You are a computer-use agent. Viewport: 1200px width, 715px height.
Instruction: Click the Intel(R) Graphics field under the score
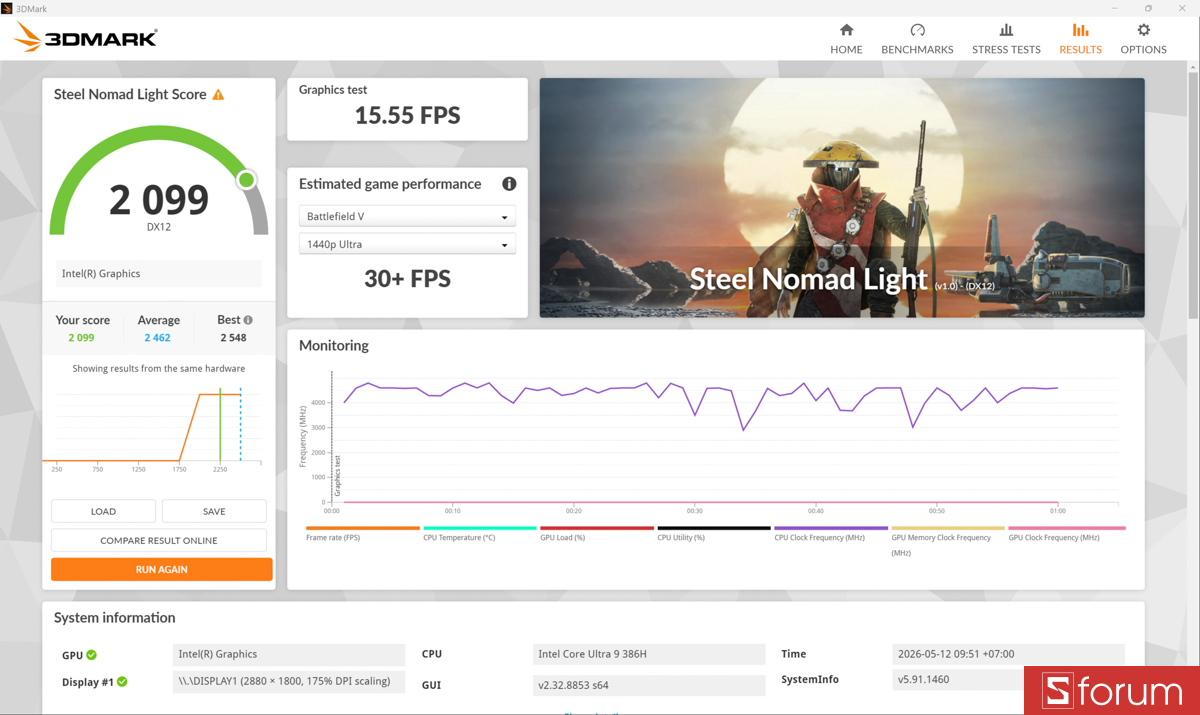pyautogui.click(x=158, y=274)
